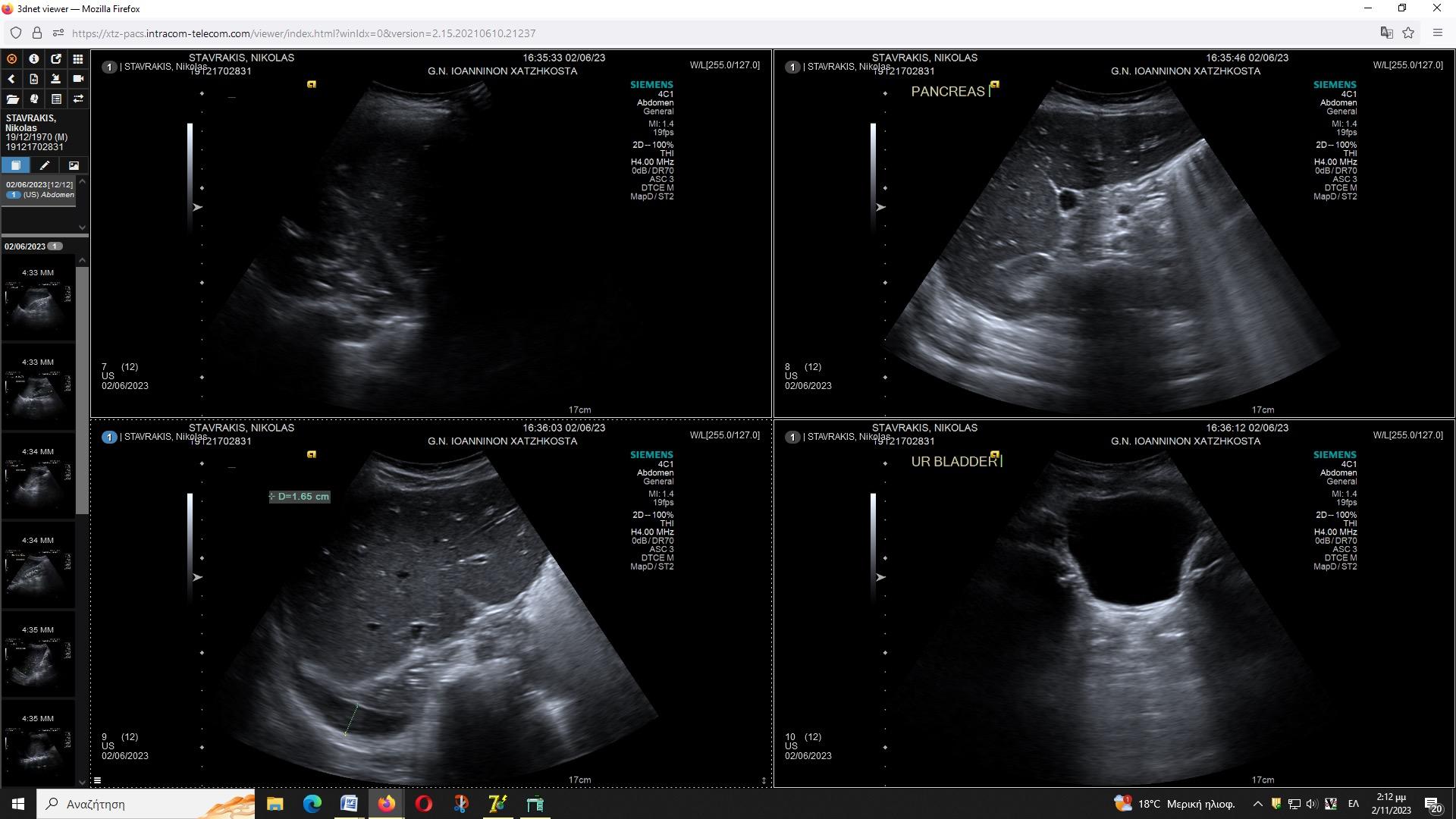Open the patient info icon
Screen dimensions: 1456x819
point(33,58)
